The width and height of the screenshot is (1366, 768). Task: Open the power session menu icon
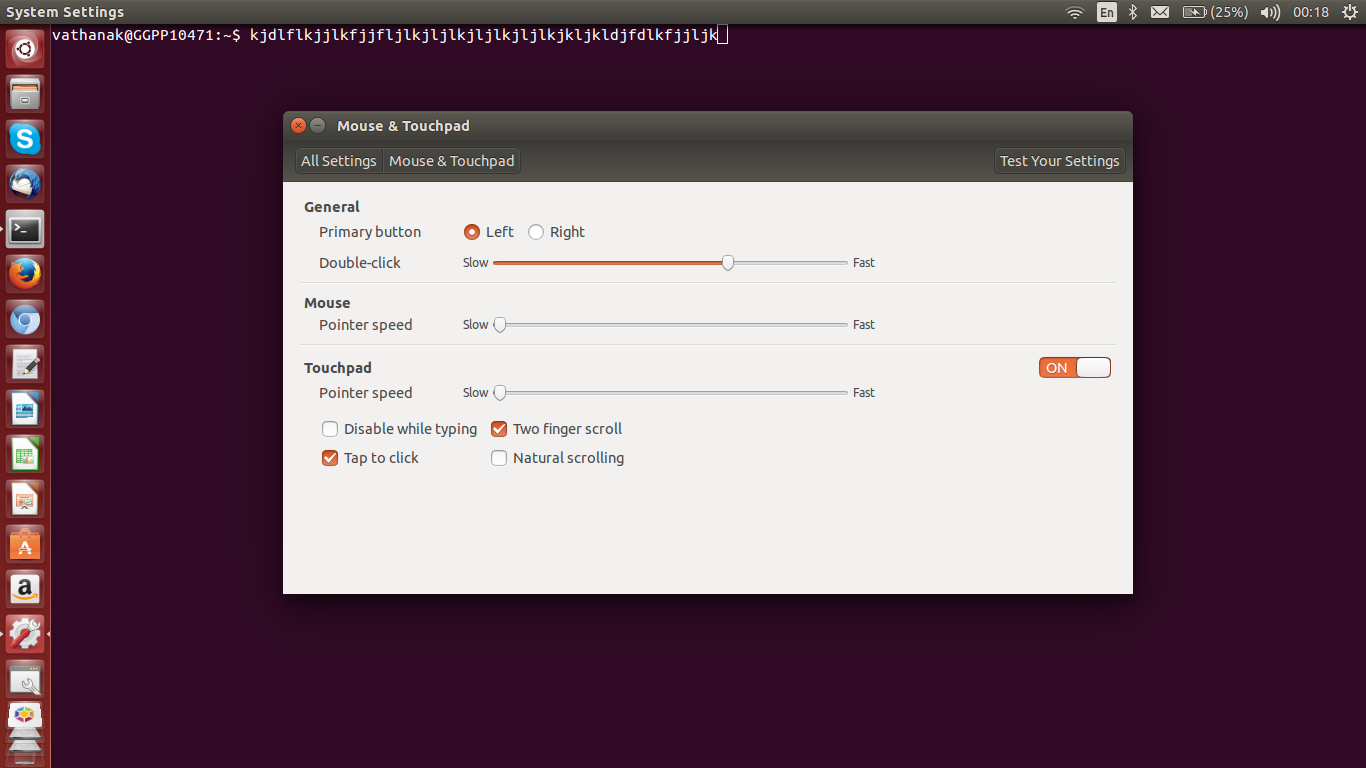point(1349,12)
